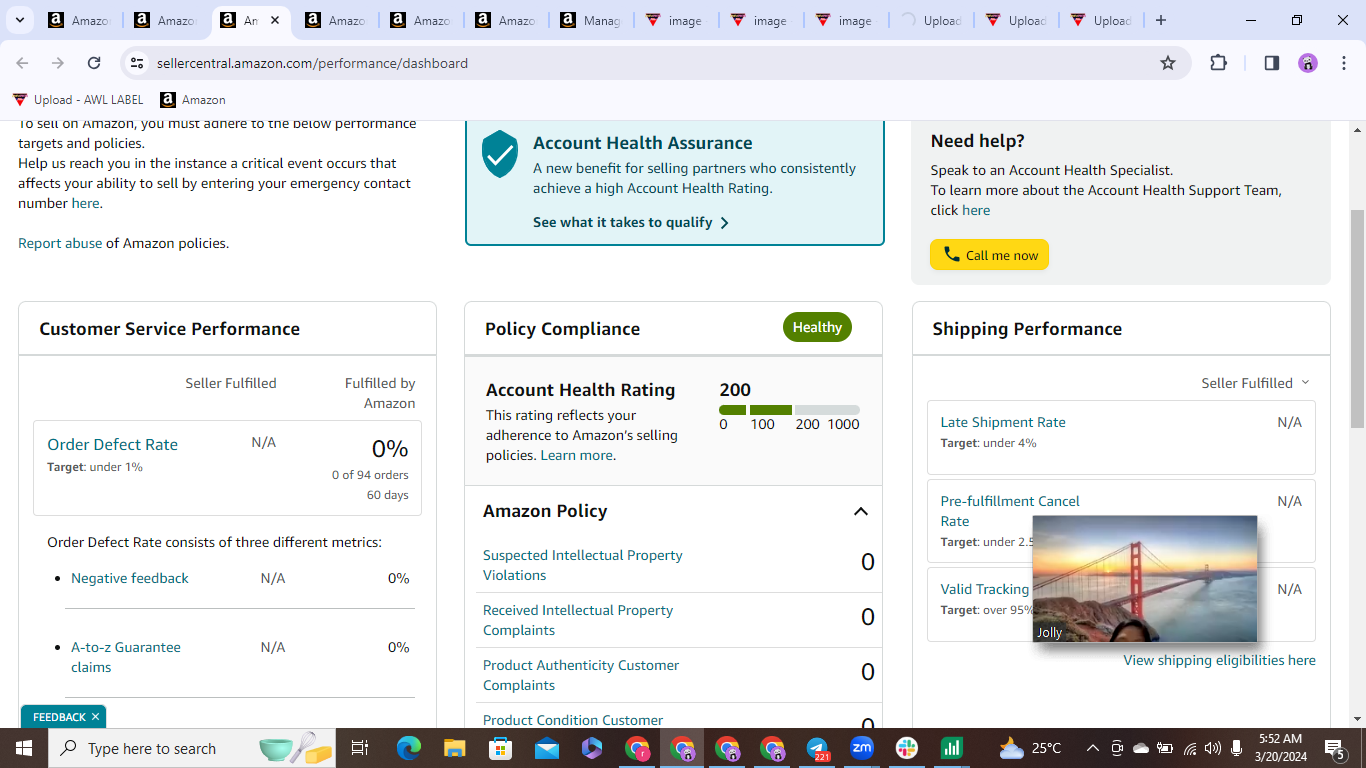Screen dimensions: 1366x768
Task: Open File Explorer from the taskbar
Action: (x=455, y=748)
